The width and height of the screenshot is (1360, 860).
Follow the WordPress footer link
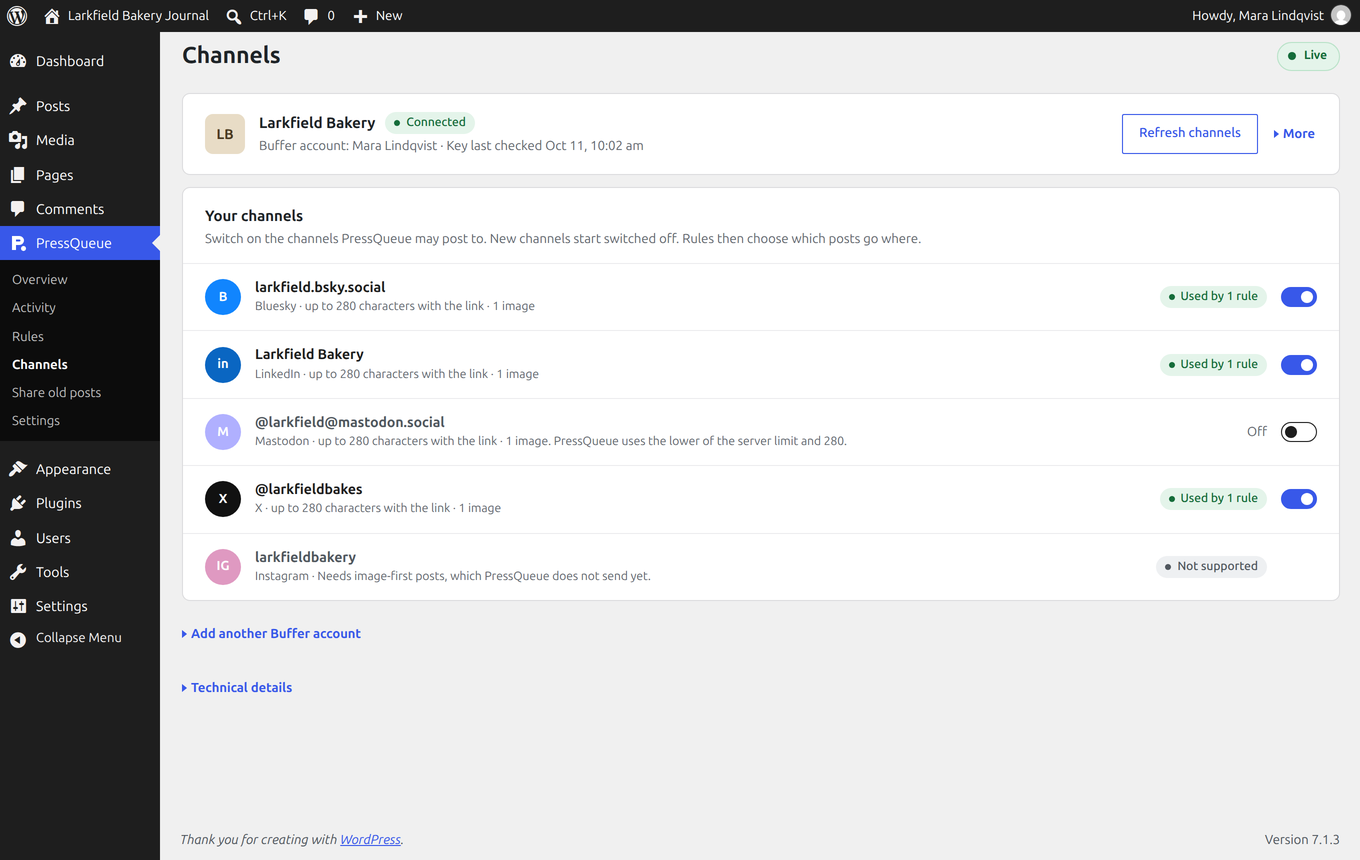(x=370, y=840)
